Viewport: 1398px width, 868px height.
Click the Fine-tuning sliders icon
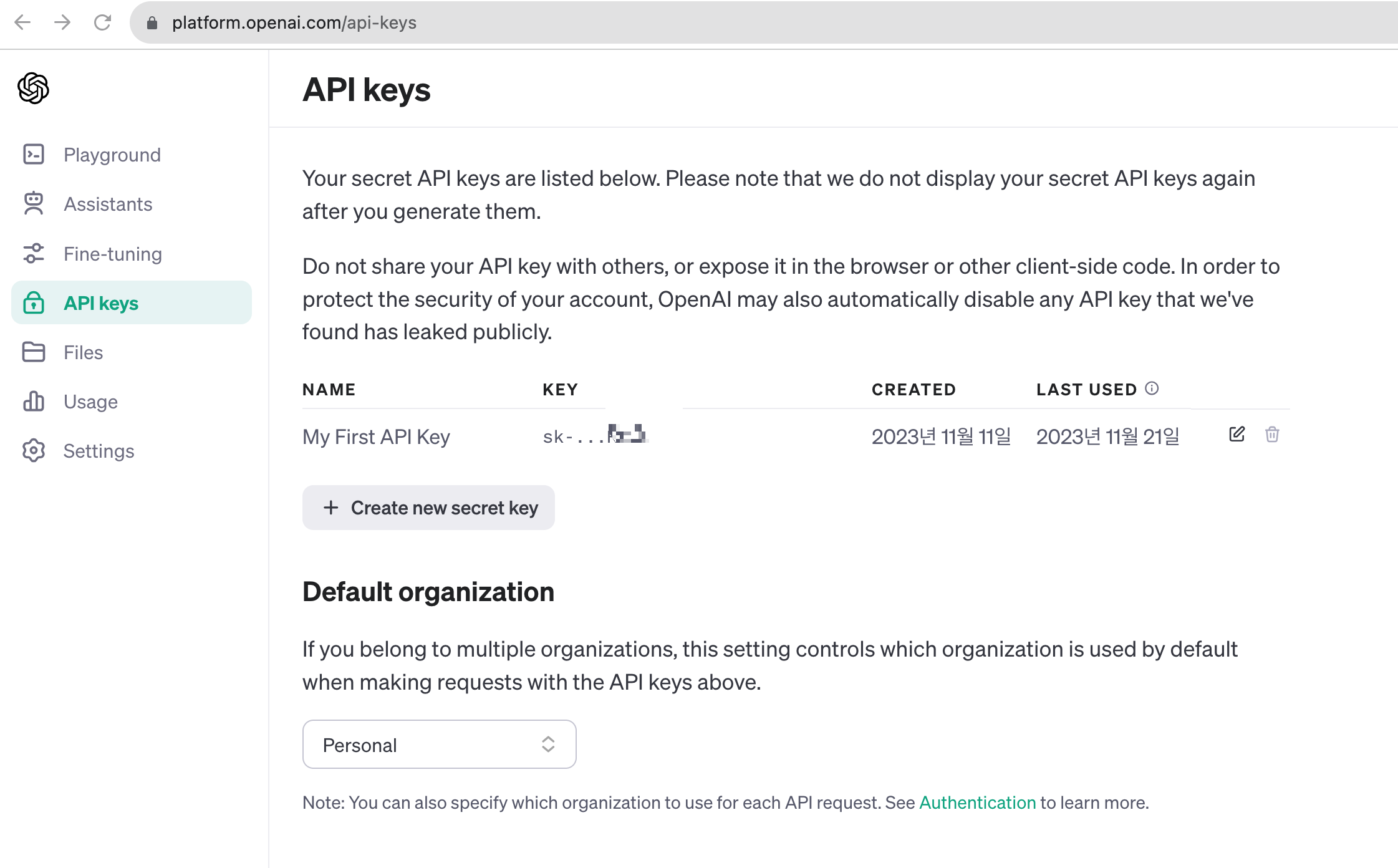[x=34, y=253]
